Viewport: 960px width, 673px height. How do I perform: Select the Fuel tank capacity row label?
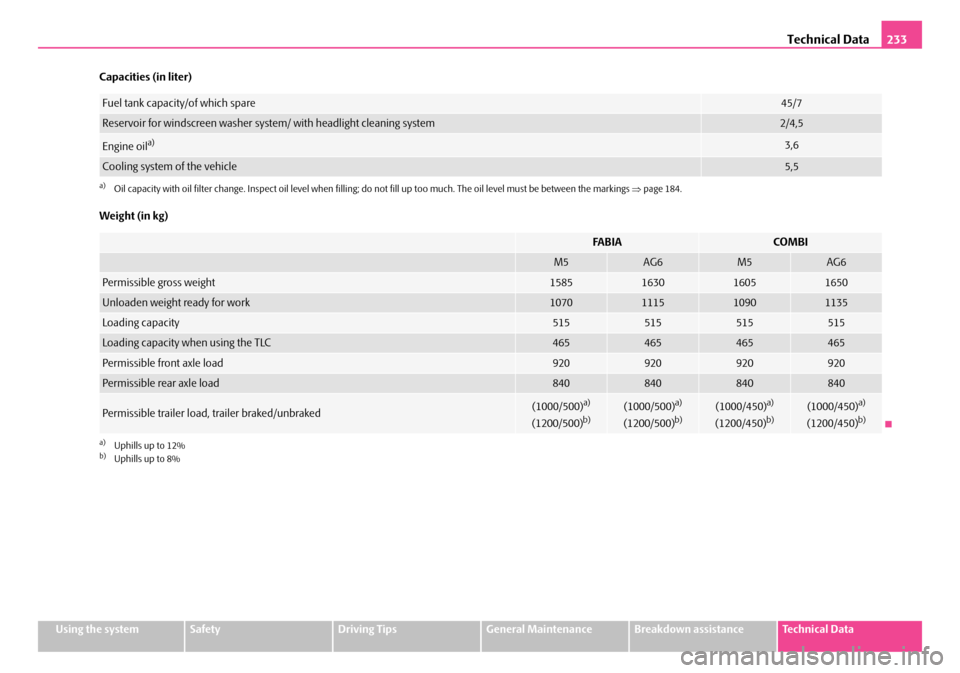tap(178, 103)
